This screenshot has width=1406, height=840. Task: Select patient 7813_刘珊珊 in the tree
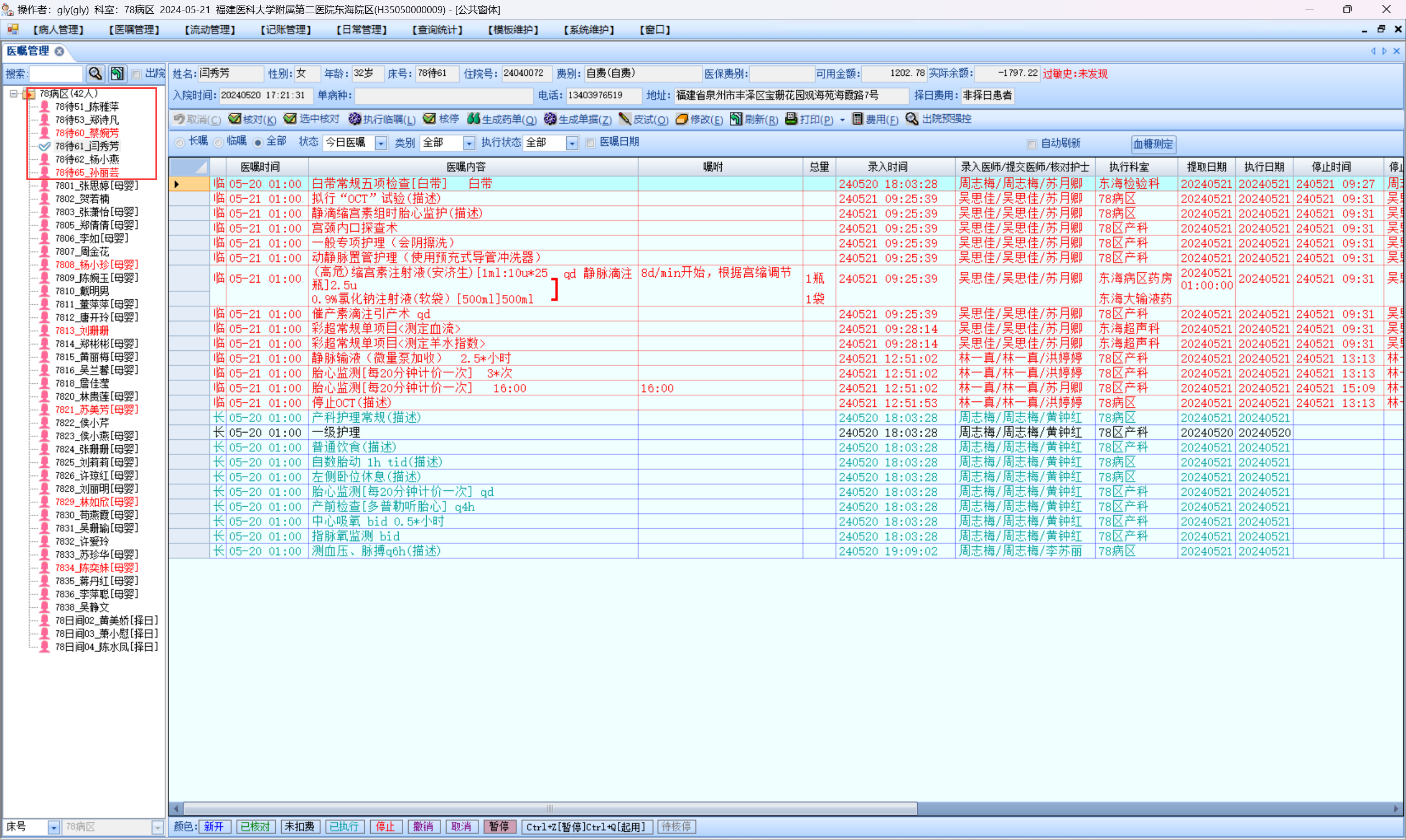tap(81, 331)
